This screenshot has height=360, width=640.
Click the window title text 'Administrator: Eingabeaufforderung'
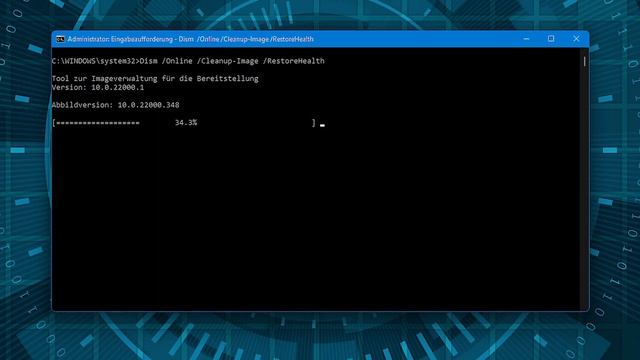120,39
